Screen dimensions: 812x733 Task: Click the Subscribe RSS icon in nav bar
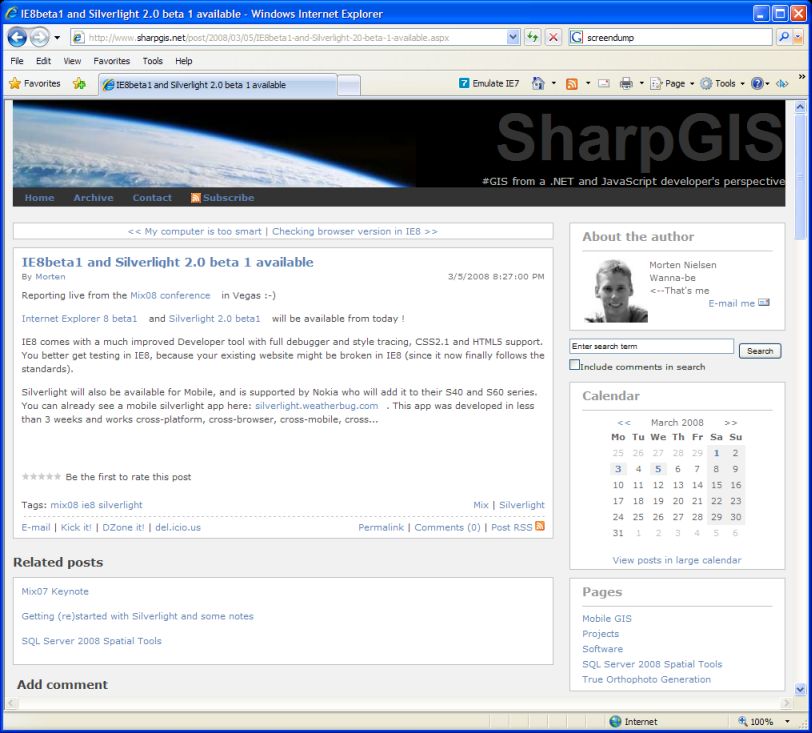(196, 198)
